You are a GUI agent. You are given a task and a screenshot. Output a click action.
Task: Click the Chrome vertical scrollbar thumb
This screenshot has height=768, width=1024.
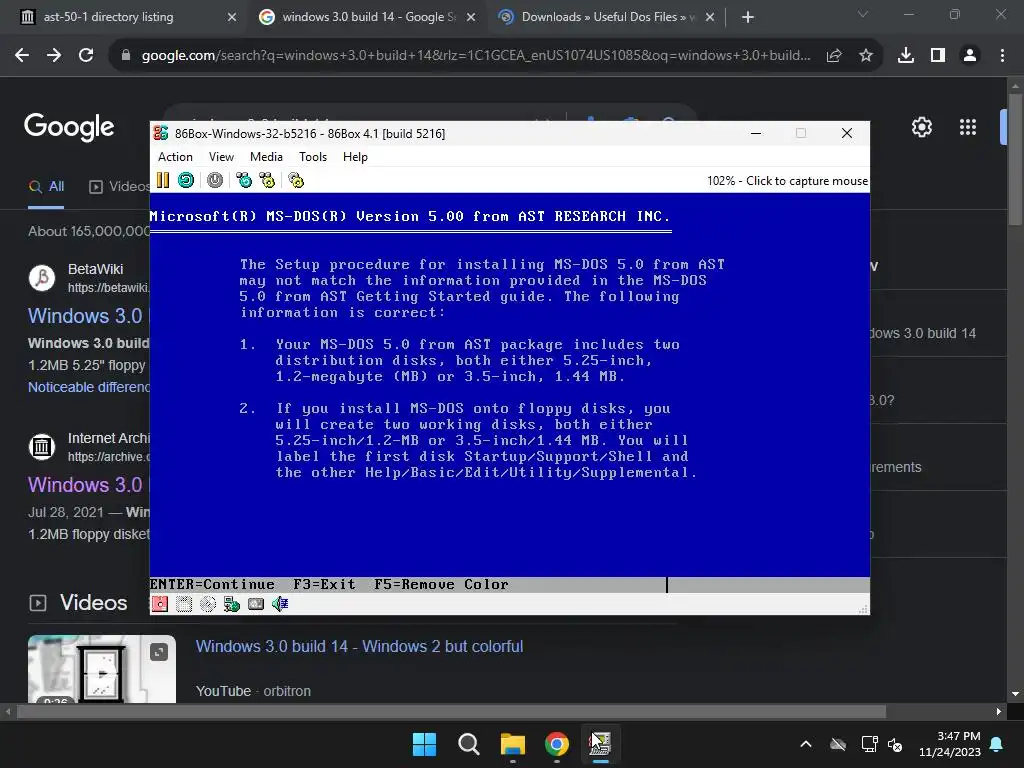(1015, 160)
